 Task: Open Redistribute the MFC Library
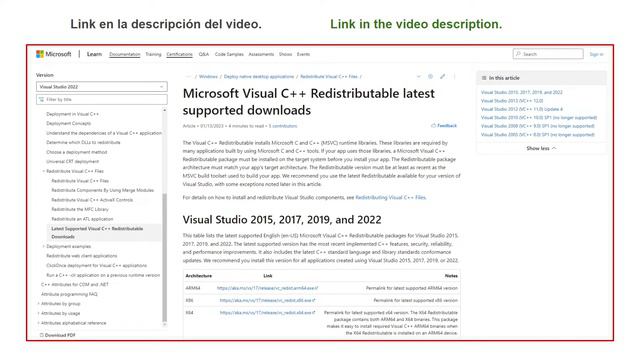(80, 209)
